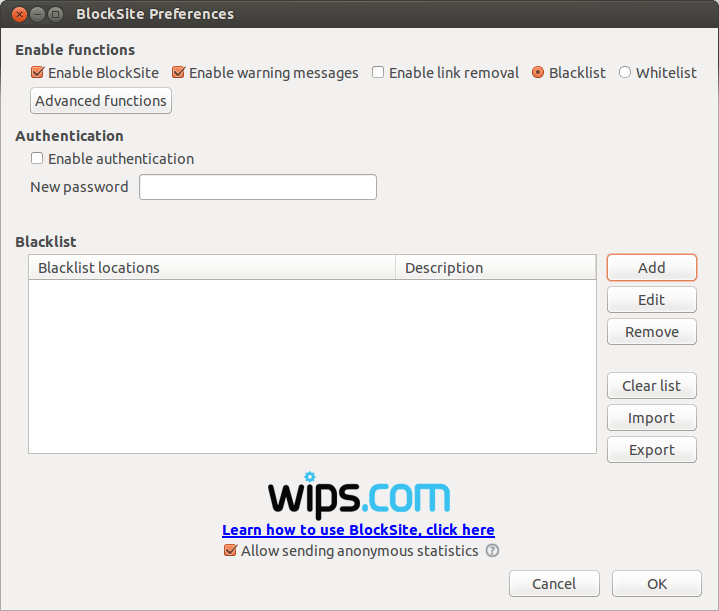
Task: Open the statistics help question icon
Action: [x=492, y=550]
